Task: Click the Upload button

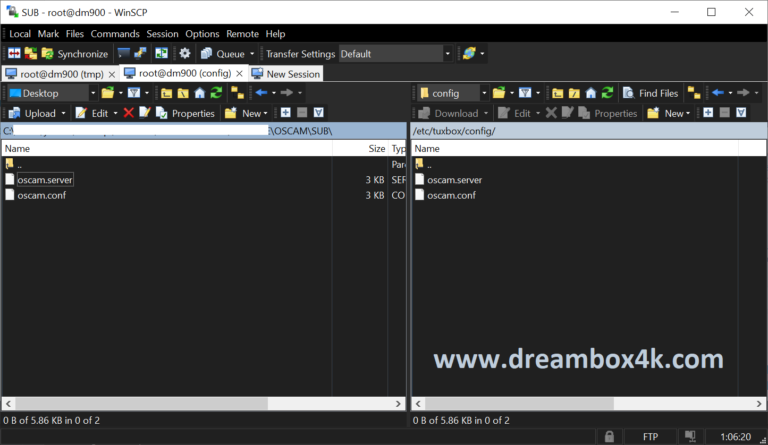Action: click(32, 113)
